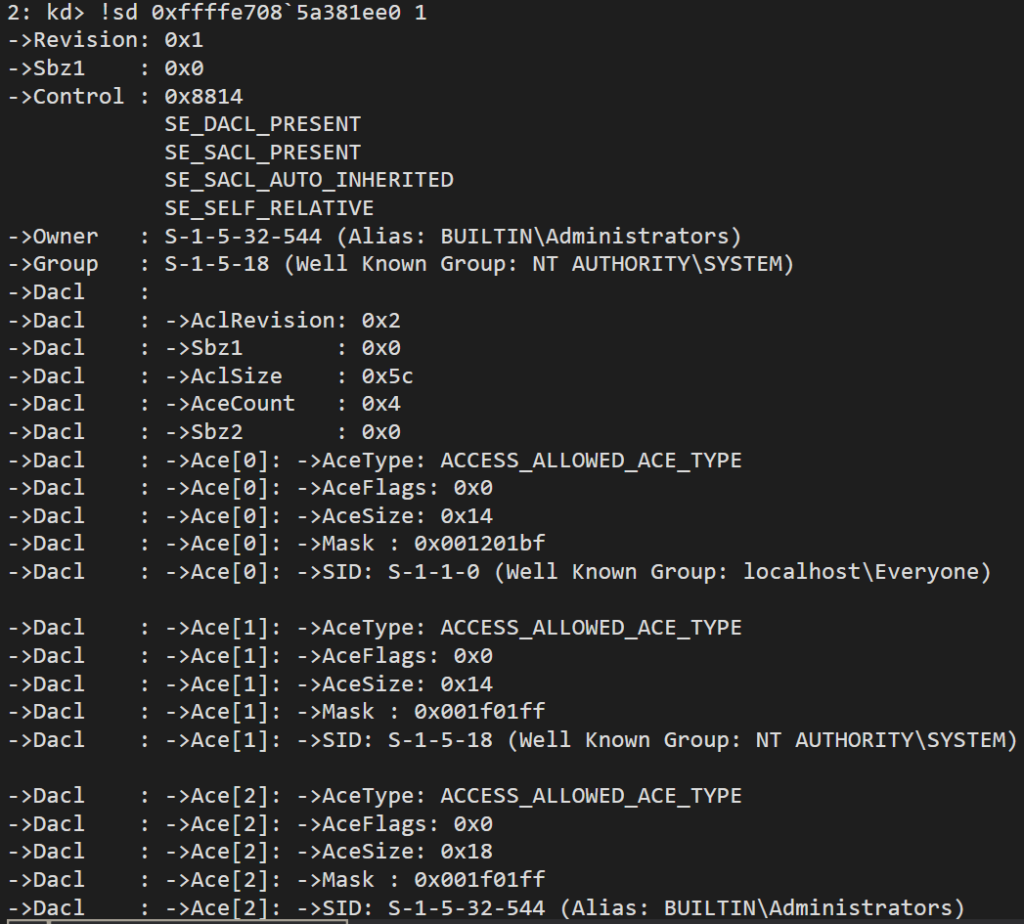Click the SE_SACL_PRESENT flag text
This screenshot has width=1024, height=924.
coord(263,152)
